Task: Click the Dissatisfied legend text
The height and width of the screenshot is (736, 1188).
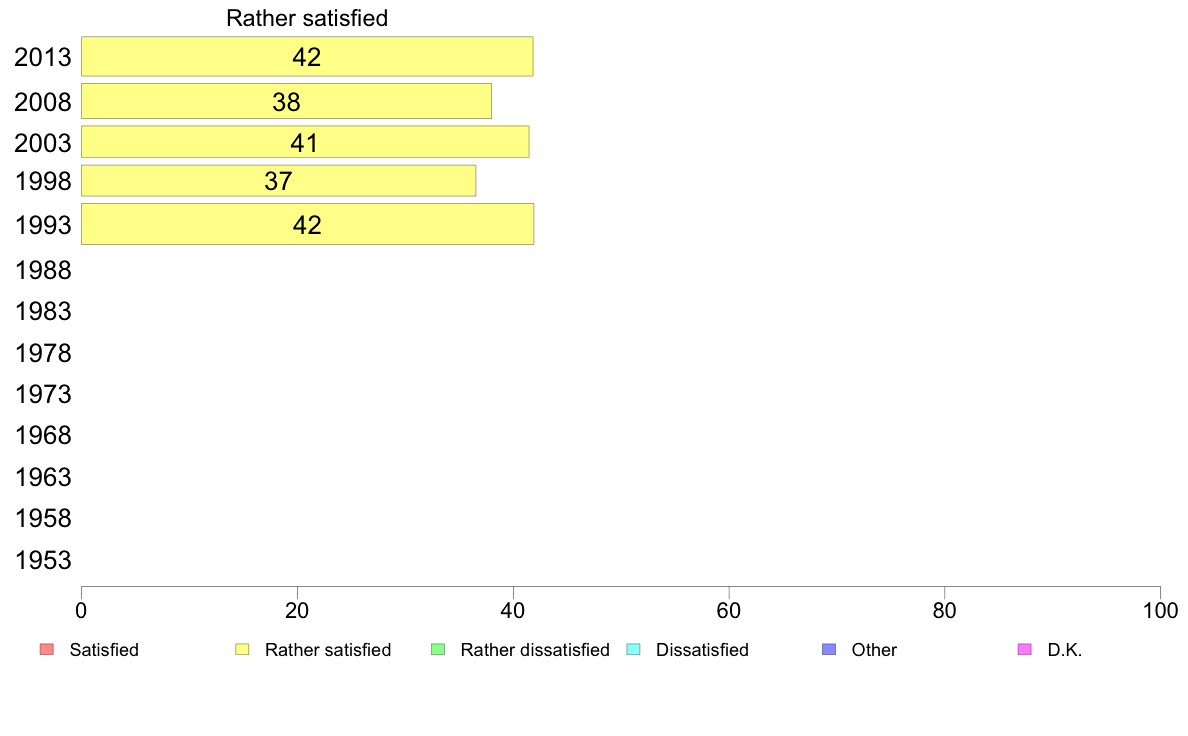Action: tap(702, 650)
